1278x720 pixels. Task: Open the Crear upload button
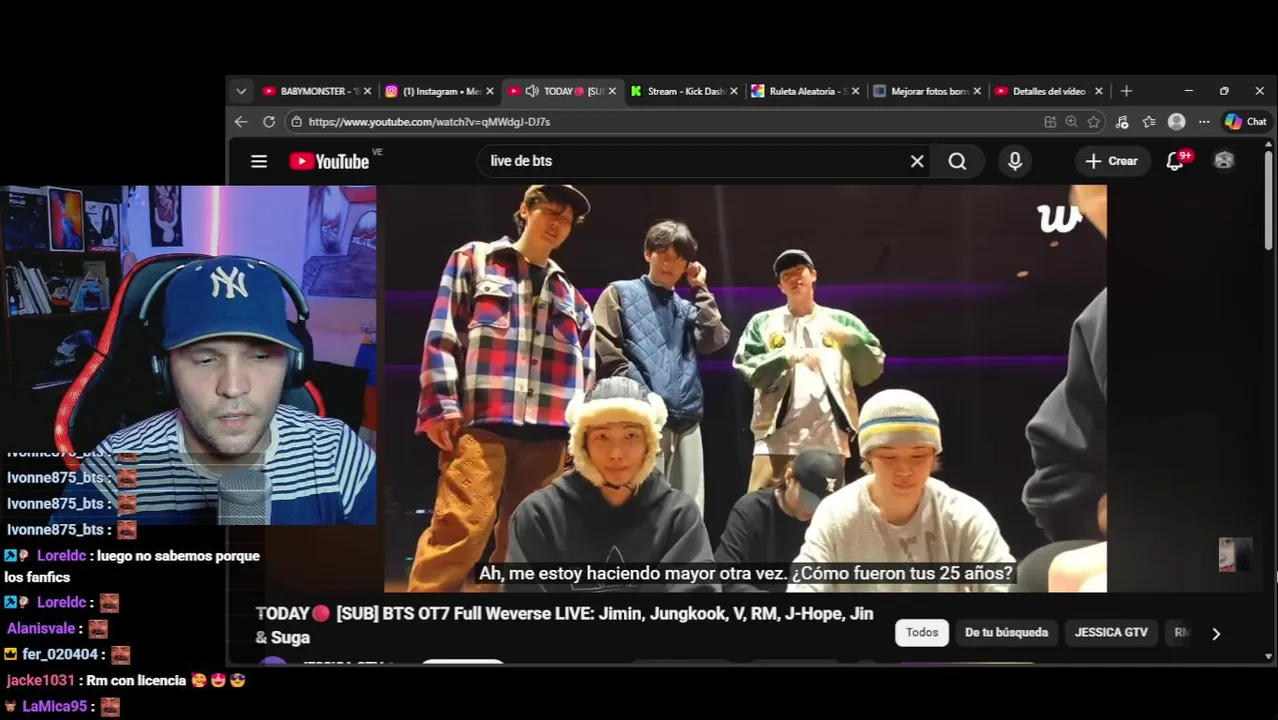(1111, 161)
